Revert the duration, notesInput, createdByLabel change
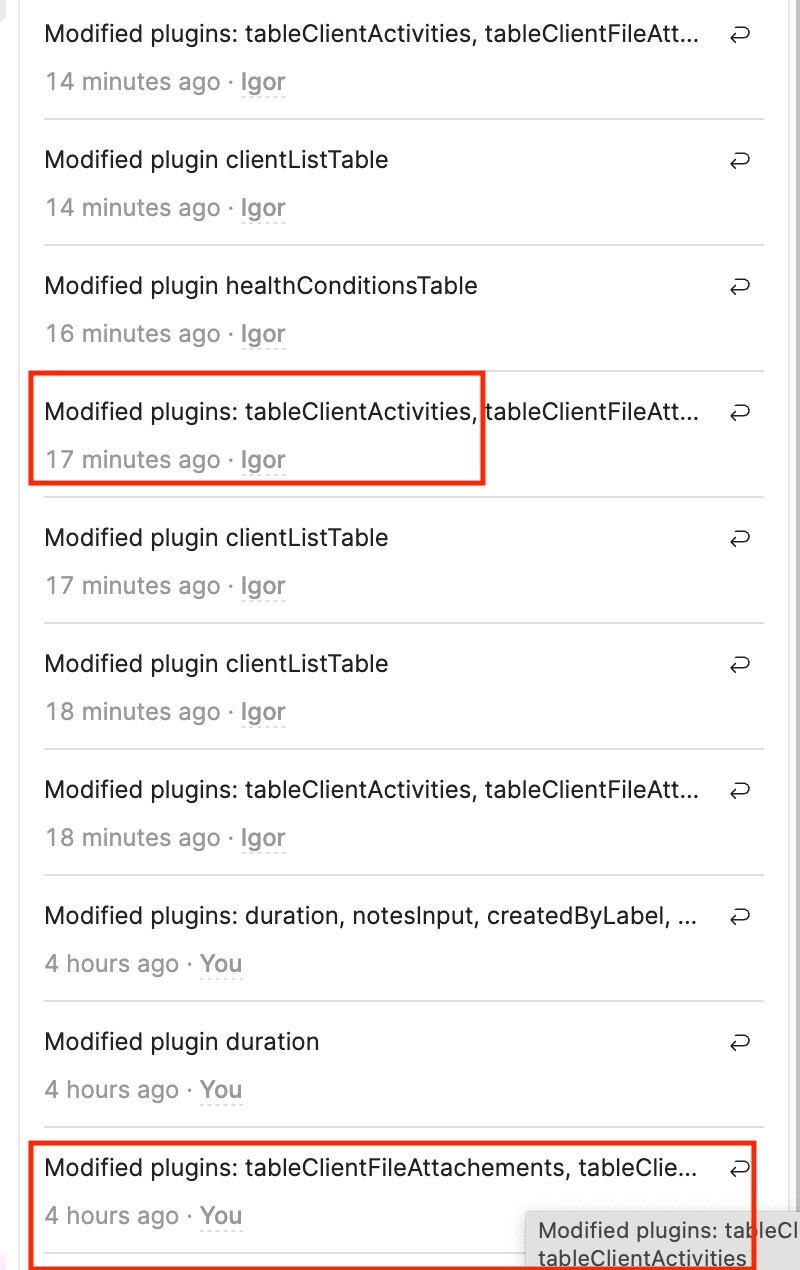Viewport: 800px width, 1270px height. [x=740, y=917]
